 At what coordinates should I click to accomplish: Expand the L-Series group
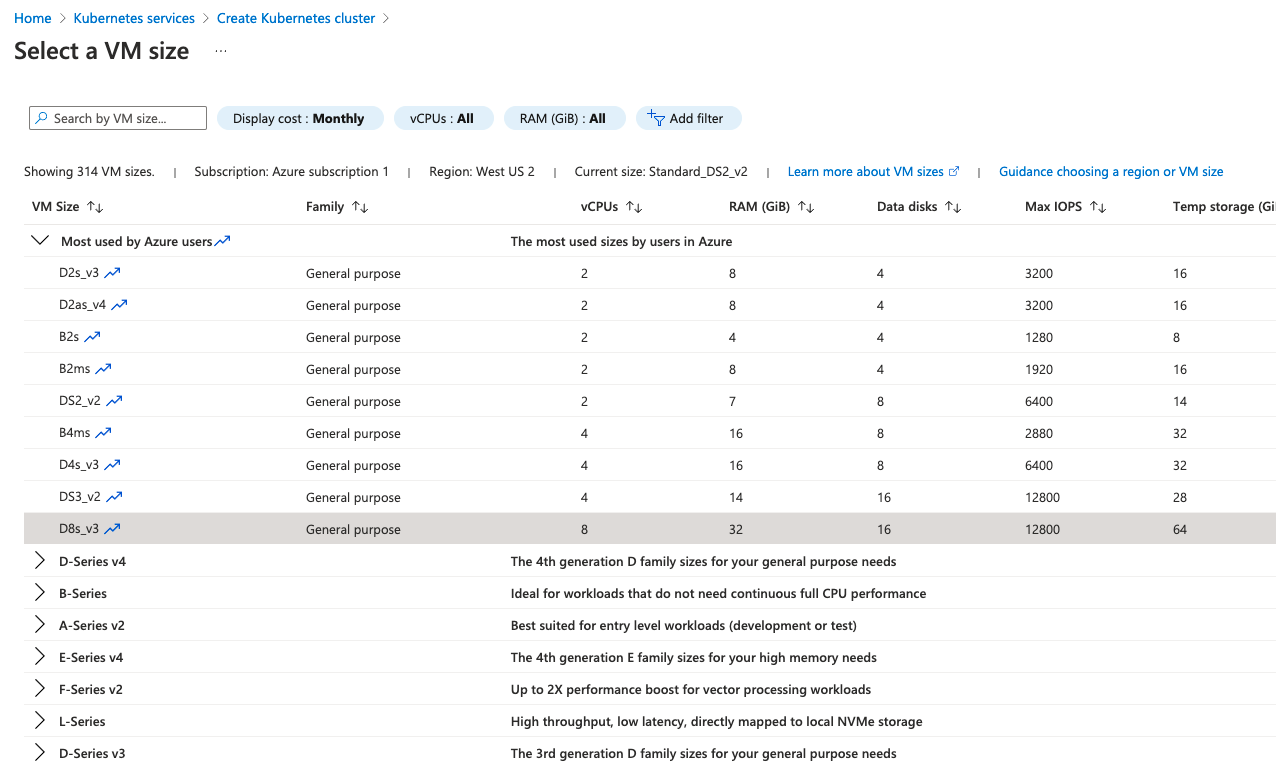coord(40,721)
